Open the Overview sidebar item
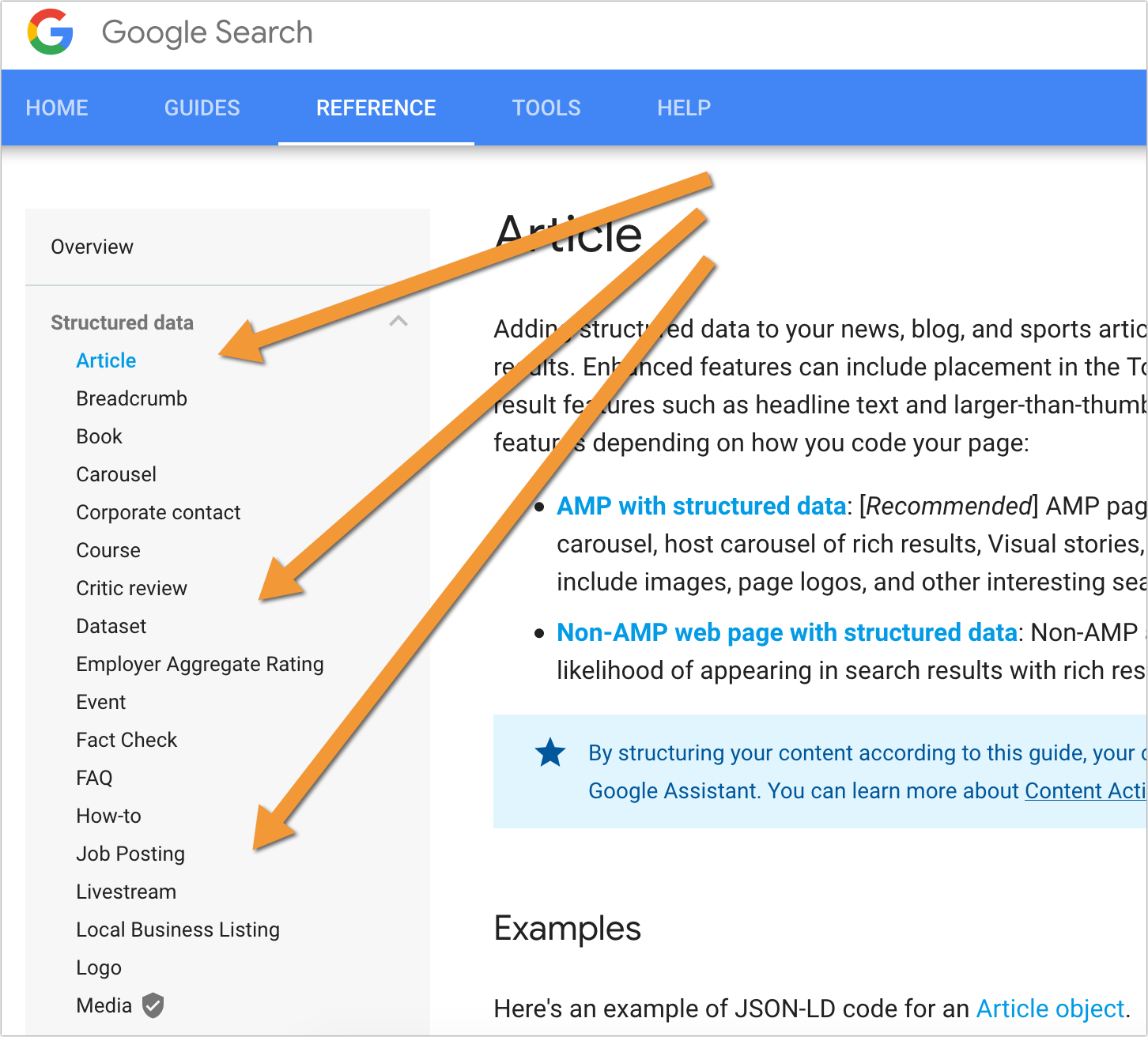 (92, 246)
